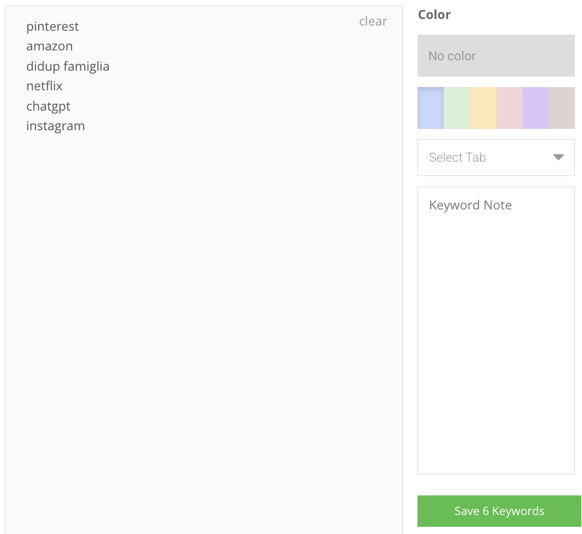The image size is (582, 534).
Task: Click Save 6 Keywords button
Action: pyautogui.click(x=499, y=511)
